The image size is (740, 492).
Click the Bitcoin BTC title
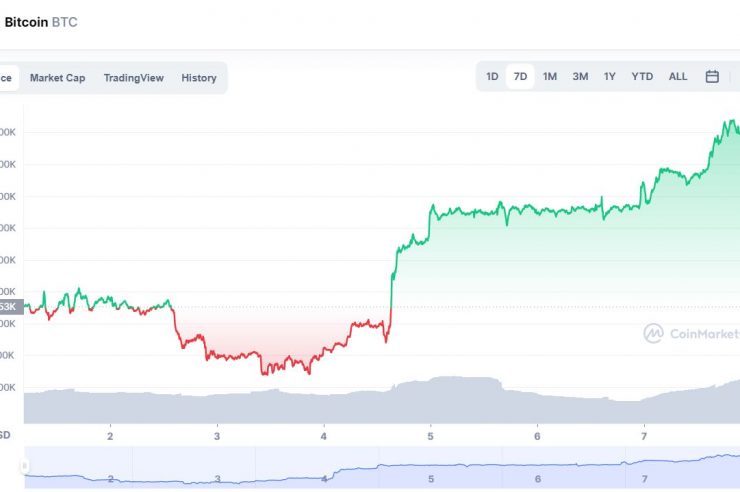coord(41,22)
